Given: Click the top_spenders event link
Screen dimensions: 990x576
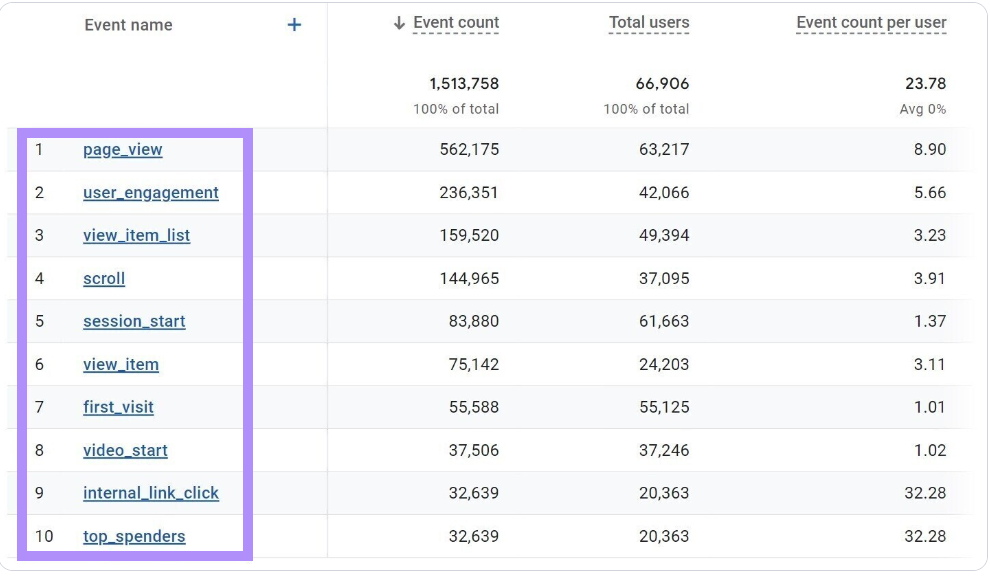Looking at the screenshot, I should [134, 536].
